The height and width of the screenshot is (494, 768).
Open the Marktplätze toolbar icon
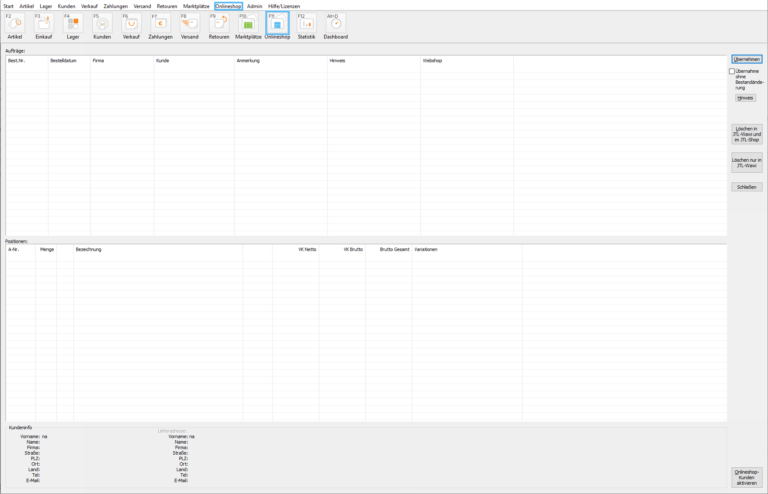coord(248,24)
